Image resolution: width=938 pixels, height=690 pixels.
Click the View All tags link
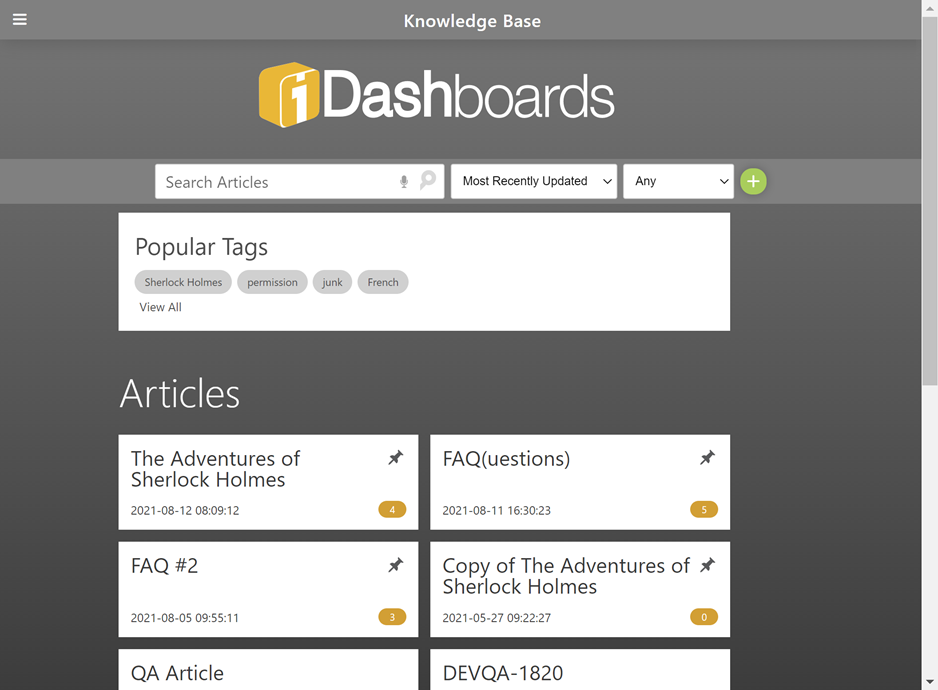click(160, 307)
